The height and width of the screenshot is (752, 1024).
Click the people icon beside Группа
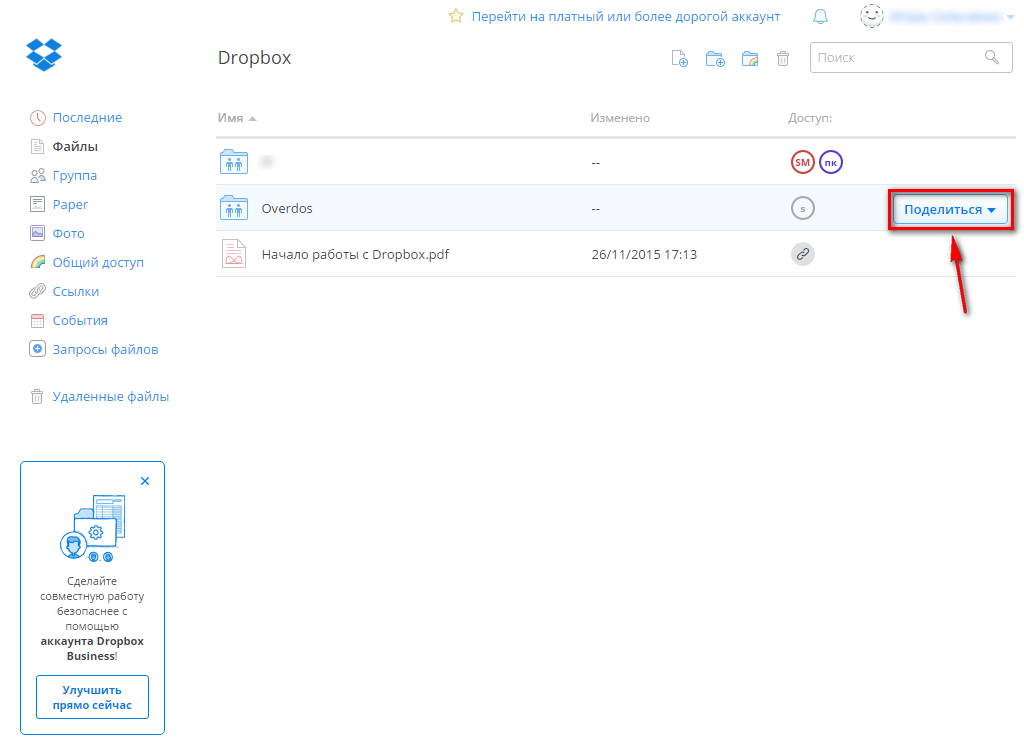tap(38, 176)
